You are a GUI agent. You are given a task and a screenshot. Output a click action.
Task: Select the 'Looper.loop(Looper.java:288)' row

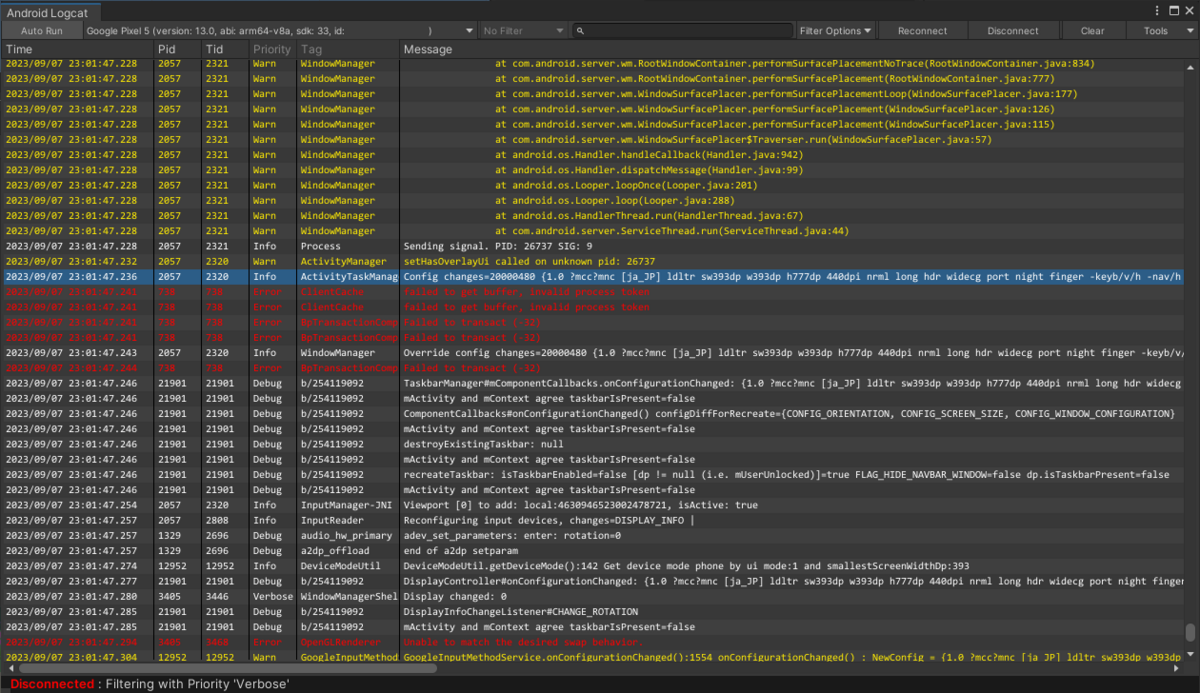point(593,200)
